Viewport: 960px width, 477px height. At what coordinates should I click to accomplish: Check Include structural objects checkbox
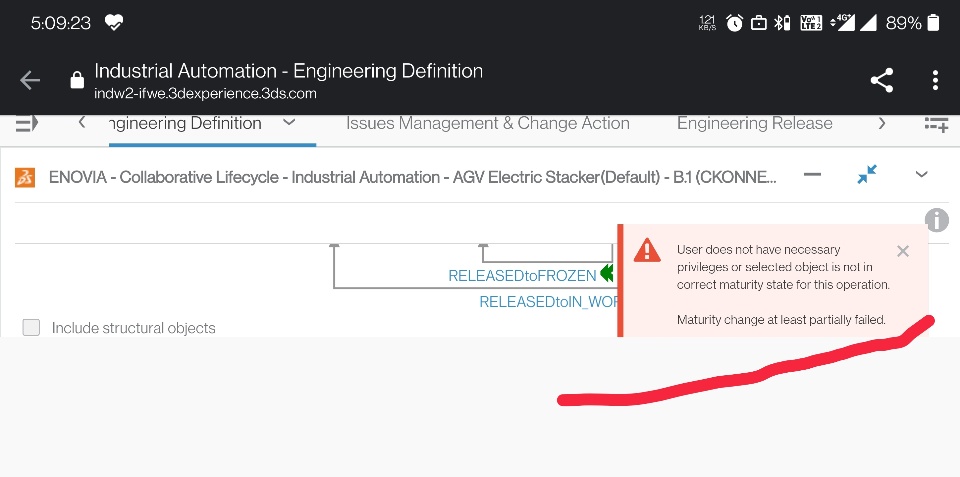tap(31, 327)
